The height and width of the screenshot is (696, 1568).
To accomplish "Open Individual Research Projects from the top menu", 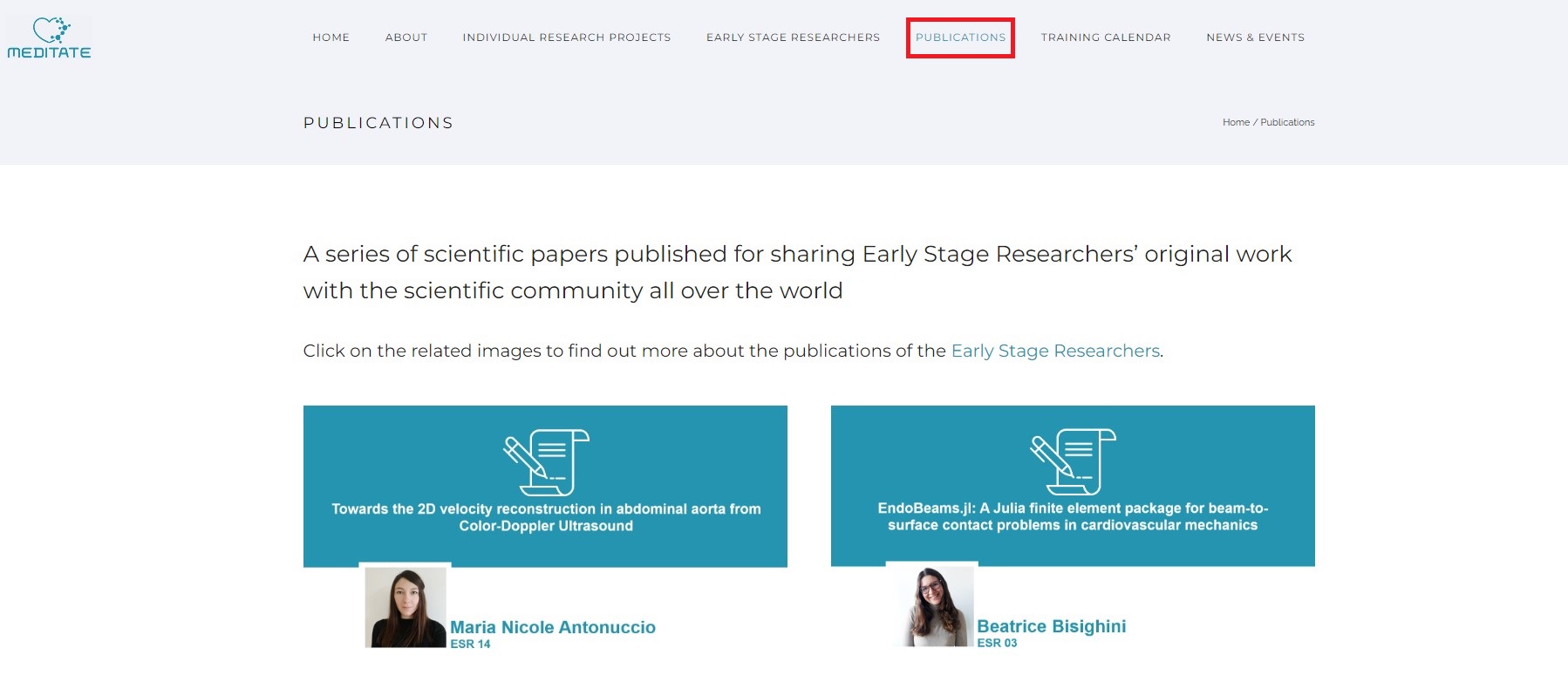I will (566, 38).
